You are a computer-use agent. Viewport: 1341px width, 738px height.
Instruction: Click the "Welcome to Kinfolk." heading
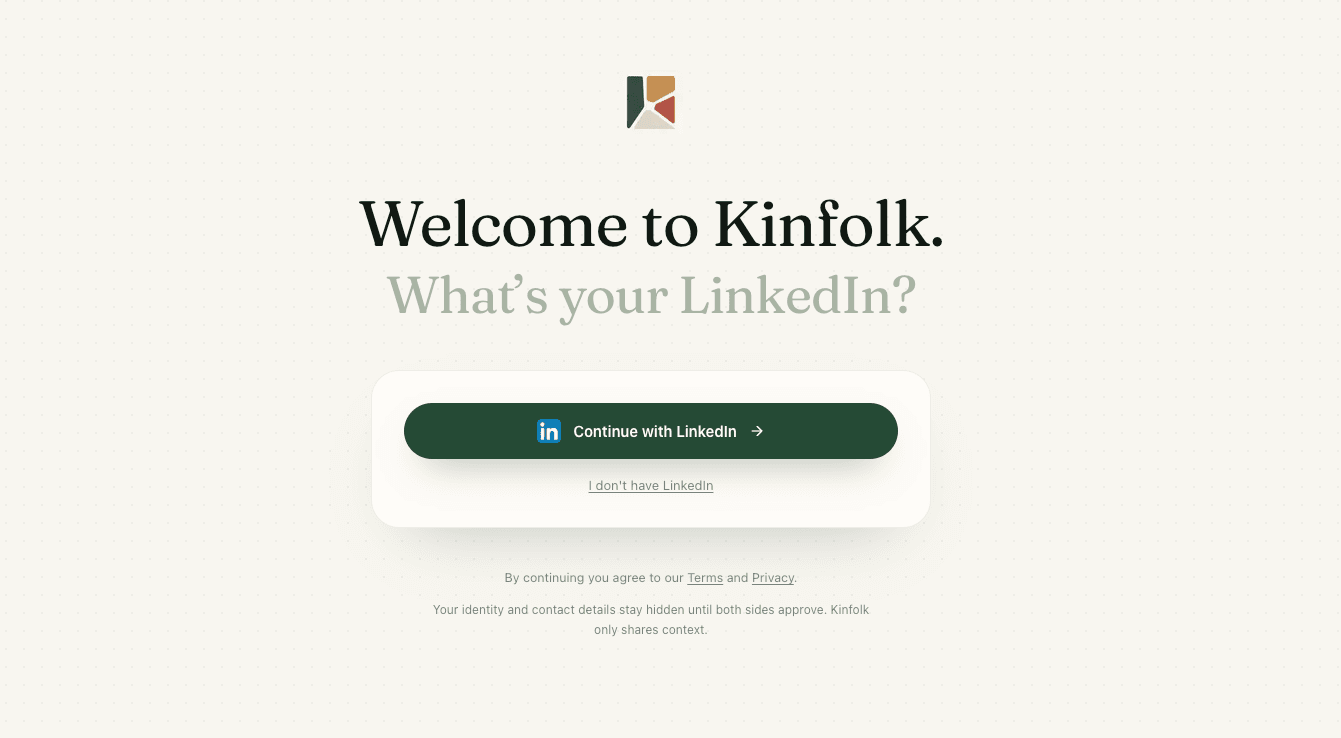point(651,223)
